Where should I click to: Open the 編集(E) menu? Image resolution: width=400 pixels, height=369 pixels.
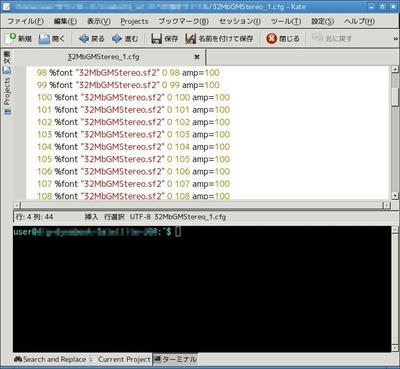(x=65, y=21)
